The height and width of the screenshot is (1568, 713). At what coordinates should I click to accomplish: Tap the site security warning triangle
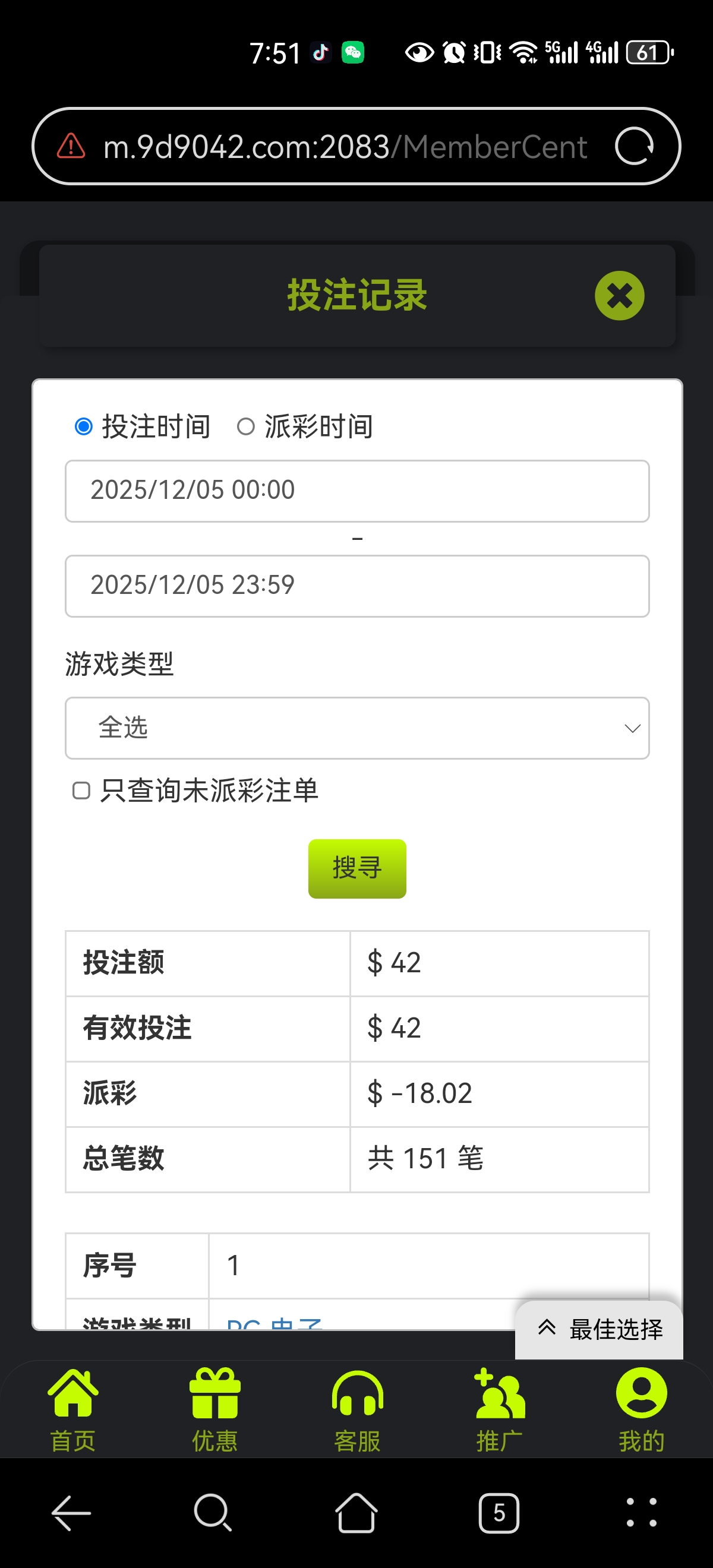71,147
